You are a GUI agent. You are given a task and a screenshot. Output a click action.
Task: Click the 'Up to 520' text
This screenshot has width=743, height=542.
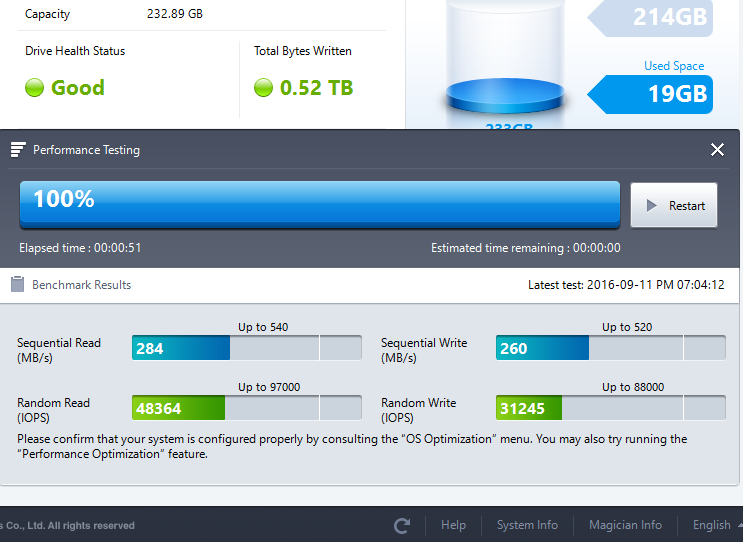click(x=627, y=327)
